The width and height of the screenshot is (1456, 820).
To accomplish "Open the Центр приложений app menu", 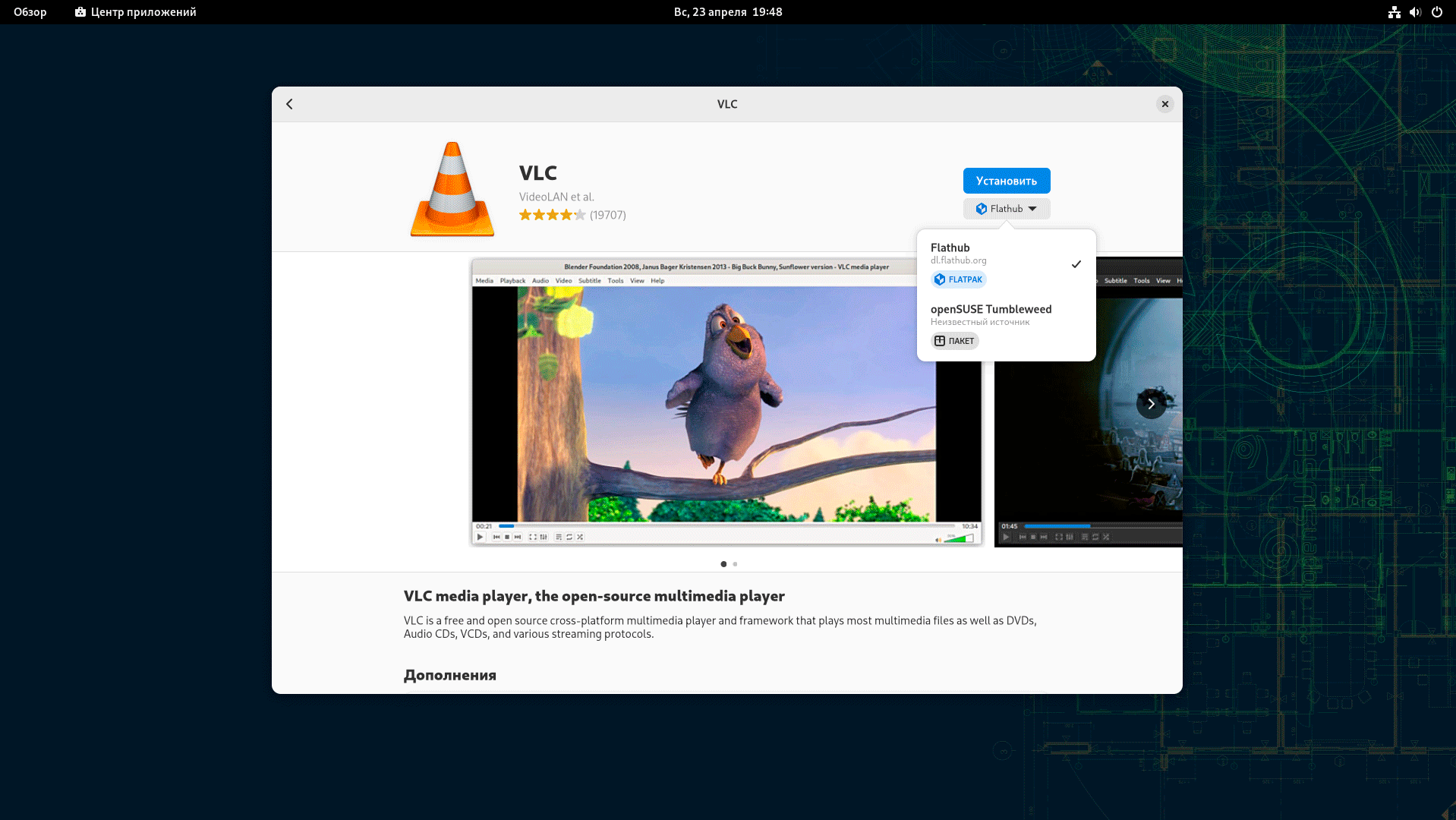I will tap(136, 12).
